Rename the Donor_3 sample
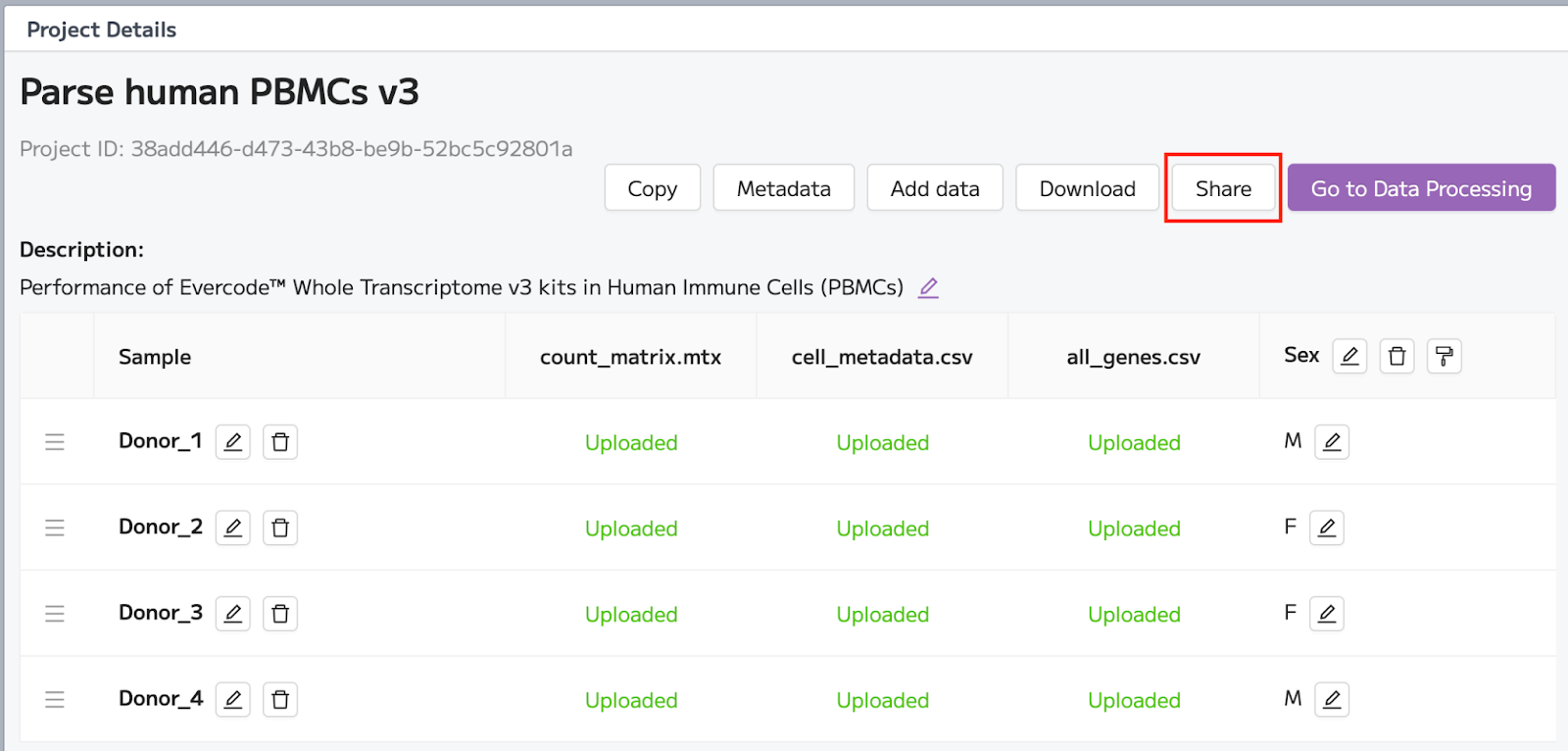 (233, 614)
